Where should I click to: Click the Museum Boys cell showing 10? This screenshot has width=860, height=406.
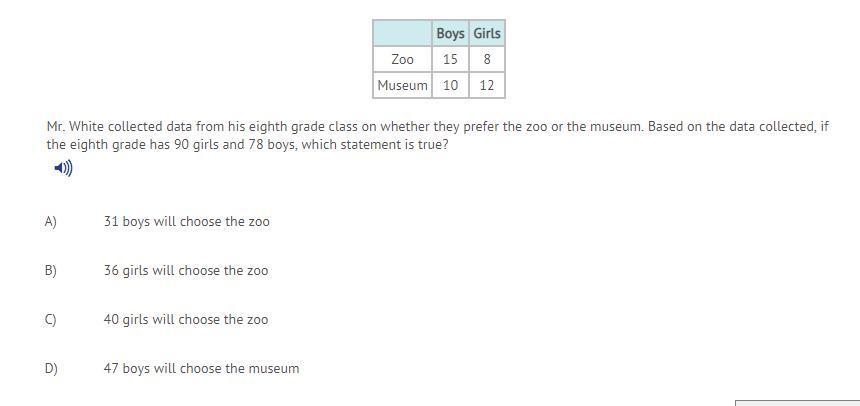click(450, 85)
